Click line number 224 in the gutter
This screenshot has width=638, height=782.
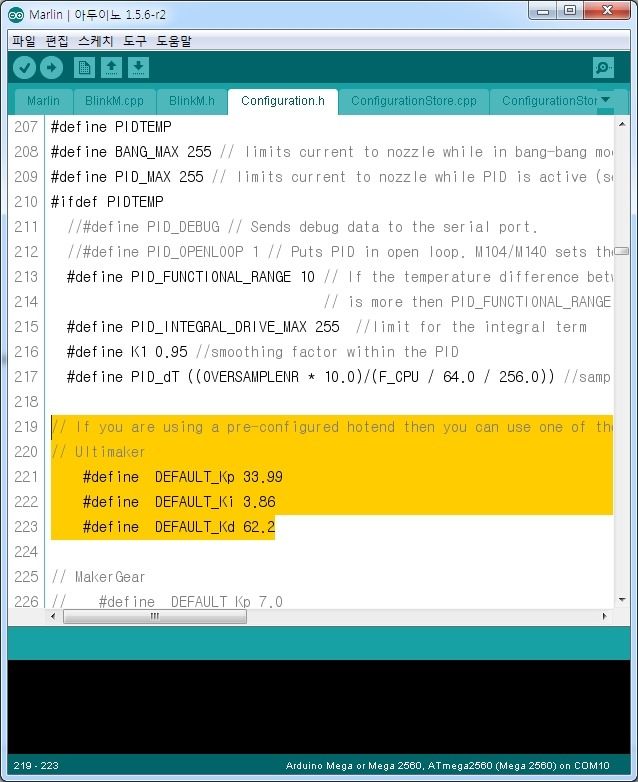26,552
